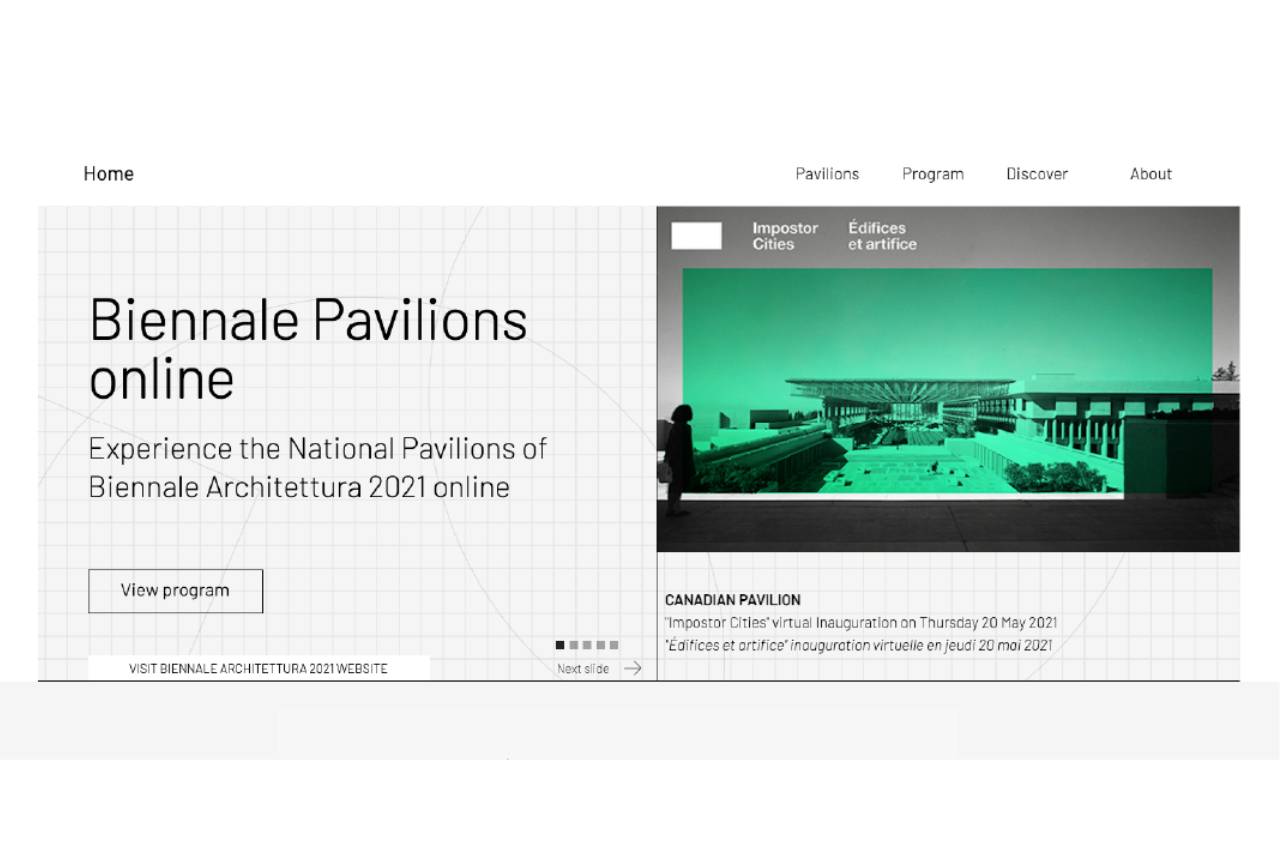Open the Discover menu item
The height and width of the screenshot is (846, 1280).
pyautogui.click(x=1036, y=174)
